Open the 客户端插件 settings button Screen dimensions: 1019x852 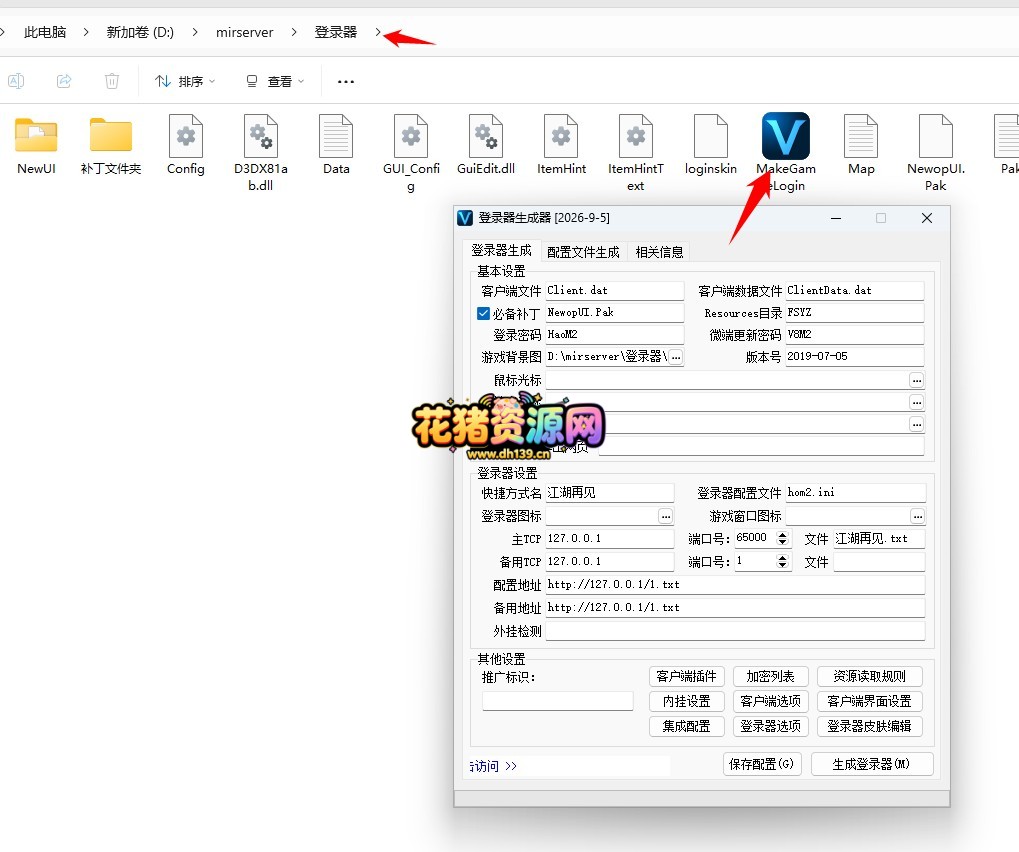(x=686, y=677)
